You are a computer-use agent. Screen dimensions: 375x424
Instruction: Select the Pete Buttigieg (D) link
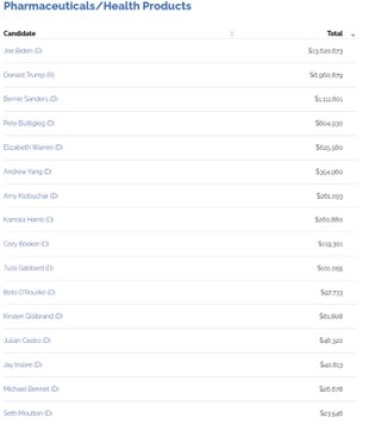pos(29,123)
